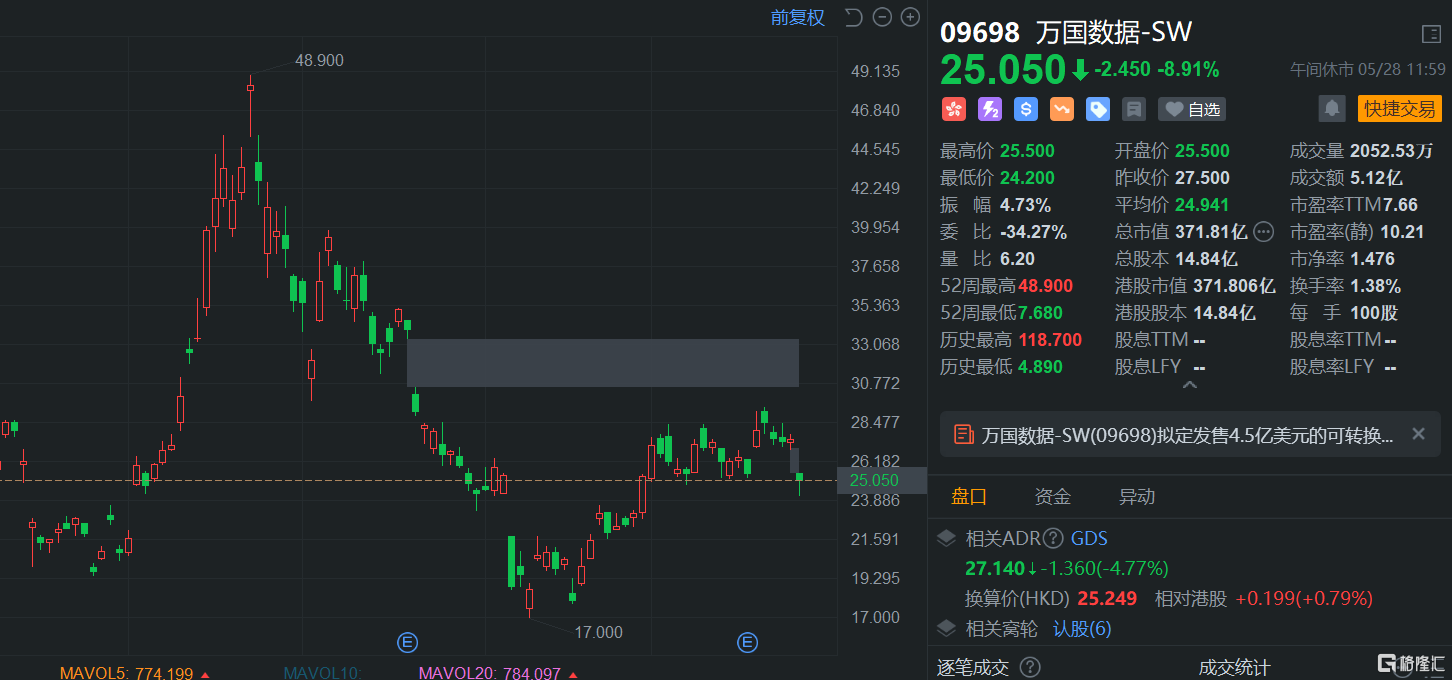Click the MAVOL20 indicator label
Screen dimensions: 1452x680
tap(490, 673)
